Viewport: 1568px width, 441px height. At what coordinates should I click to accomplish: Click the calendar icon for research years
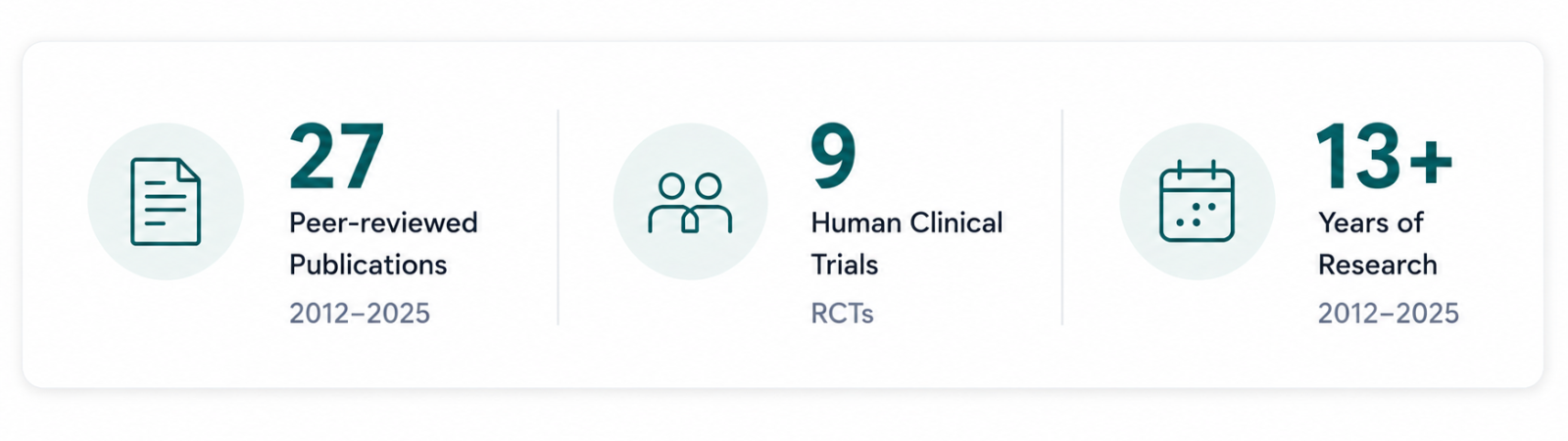(x=1197, y=201)
